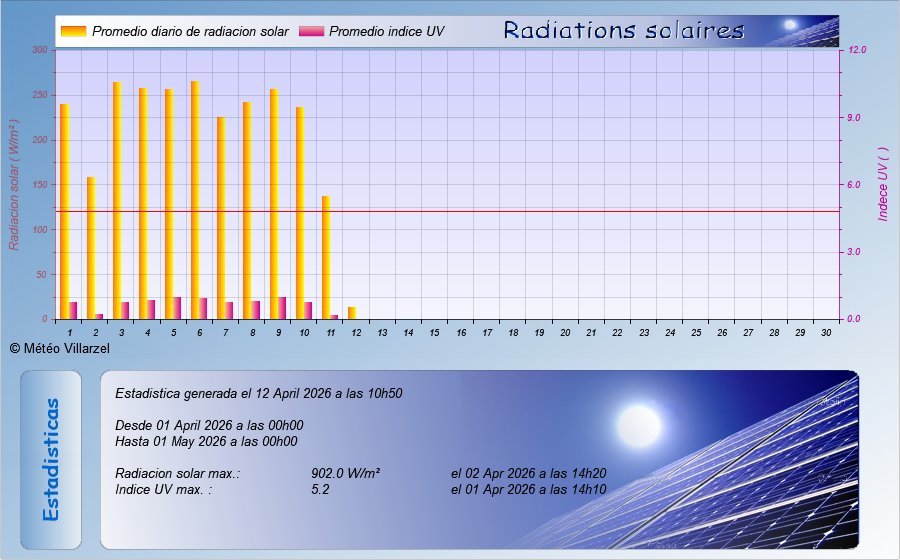Image resolution: width=900 pixels, height=560 pixels.
Task: Click the 'Radiacion solar max.' value 902.0 W/m²
Action: point(345,474)
